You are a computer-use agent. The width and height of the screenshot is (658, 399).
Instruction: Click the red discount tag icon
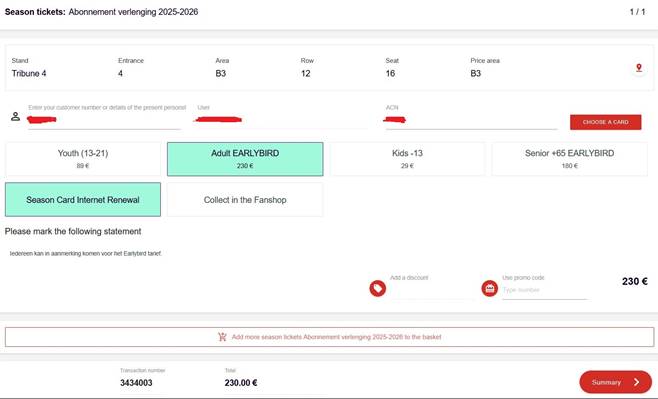[x=377, y=288]
